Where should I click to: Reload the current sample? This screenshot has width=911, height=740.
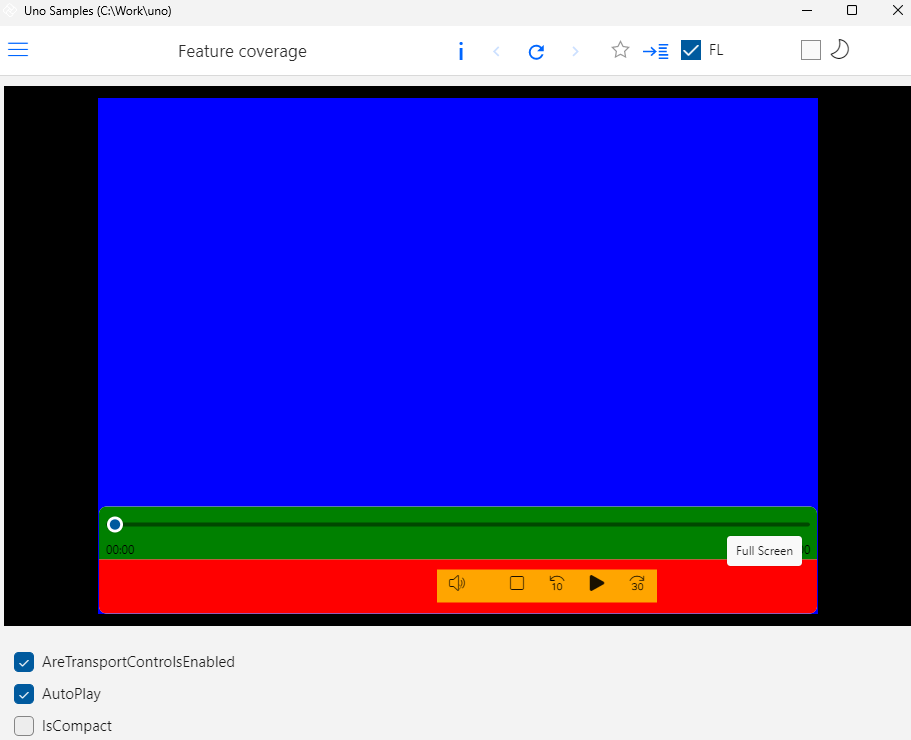tap(536, 51)
